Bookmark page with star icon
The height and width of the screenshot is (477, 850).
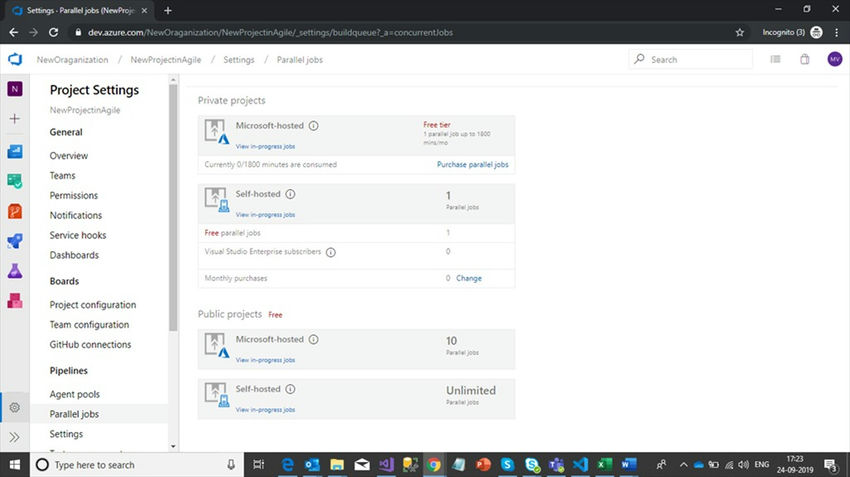pos(739,33)
